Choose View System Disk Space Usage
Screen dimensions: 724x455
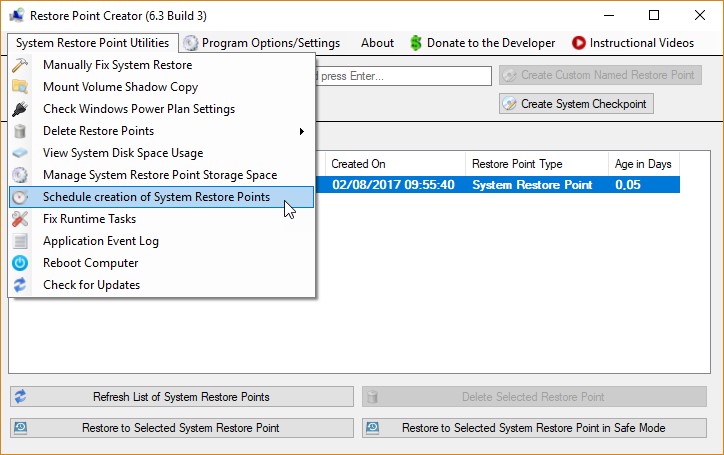[x=123, y=153]
